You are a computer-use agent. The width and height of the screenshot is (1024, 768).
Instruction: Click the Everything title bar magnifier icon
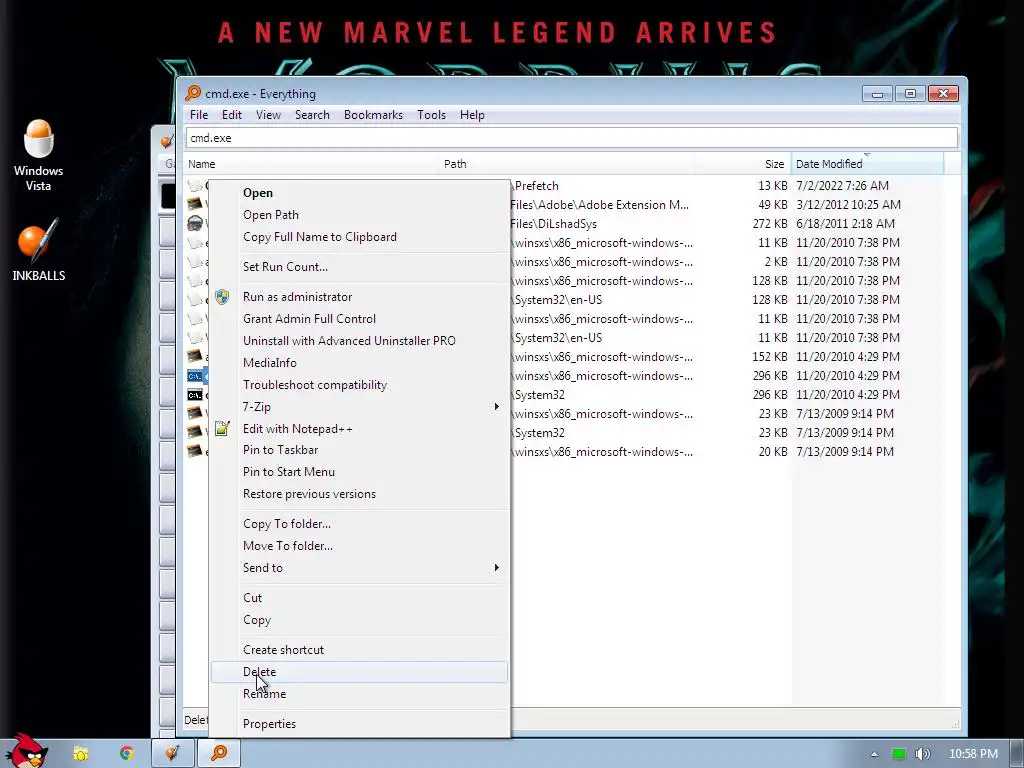(x=193, y=93)
